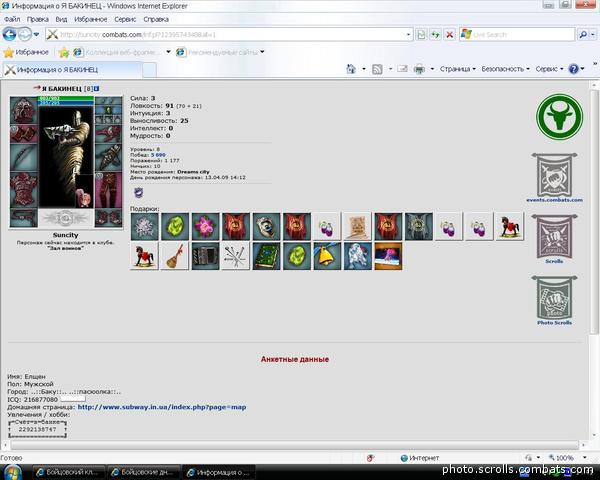
Task: Open the Безопасность command bar dropdown
Action: click(505, 69)
